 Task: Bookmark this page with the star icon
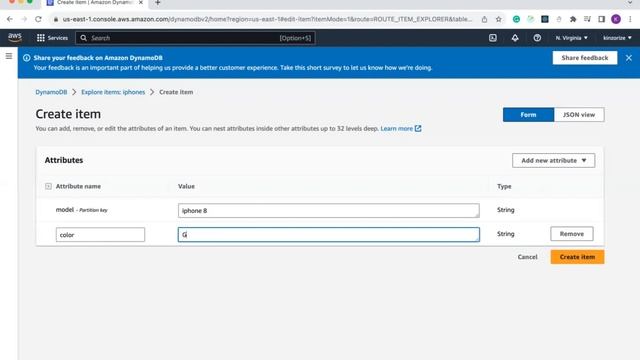[498, 19]
